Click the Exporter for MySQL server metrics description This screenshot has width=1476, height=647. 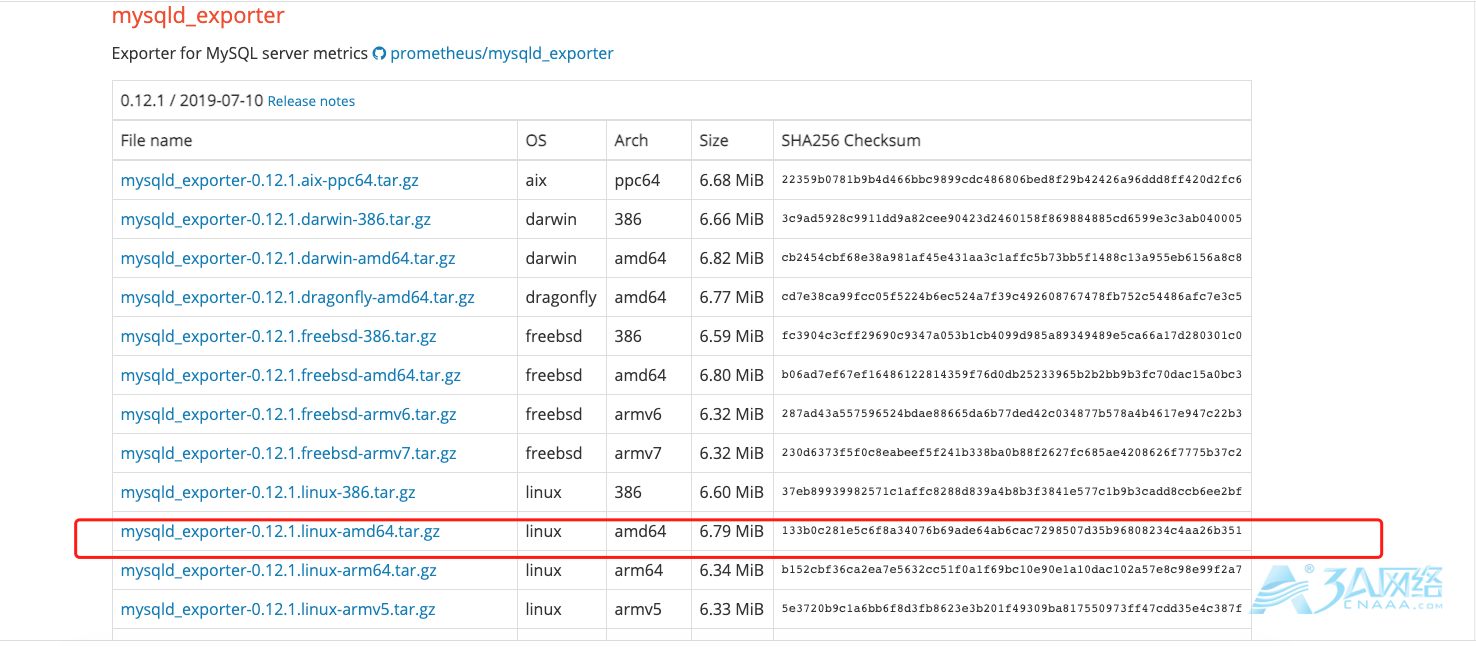[240, 53]
